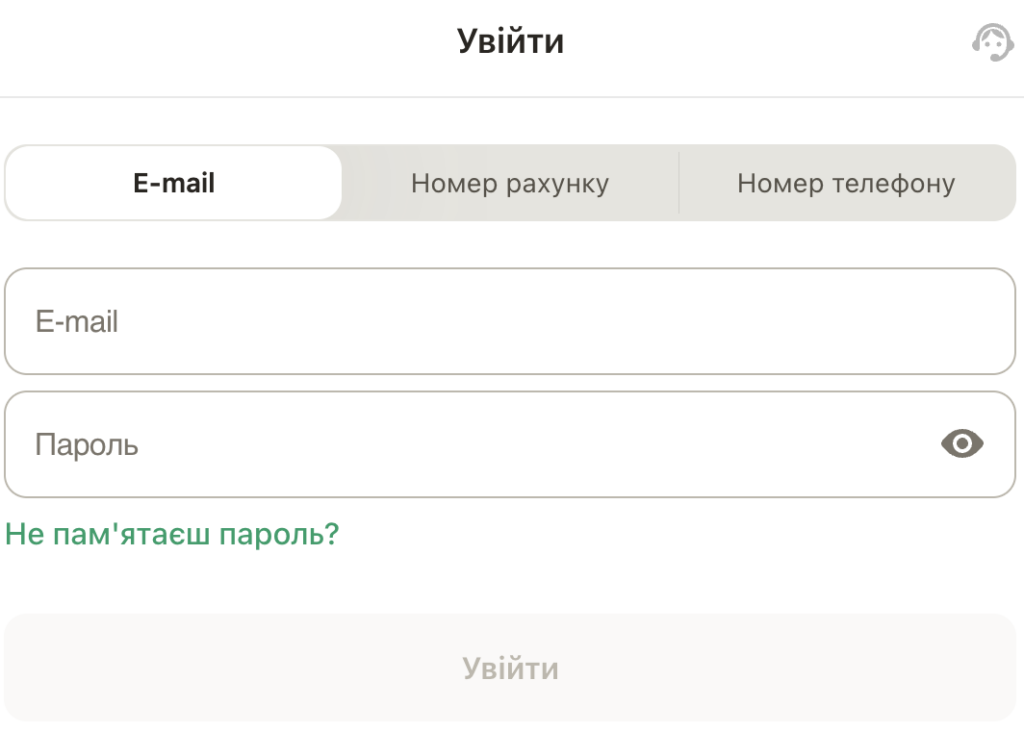This screenshot has width=1024, height=731.
Task: Contact support using the top-right icon
Action: (992, 43)
